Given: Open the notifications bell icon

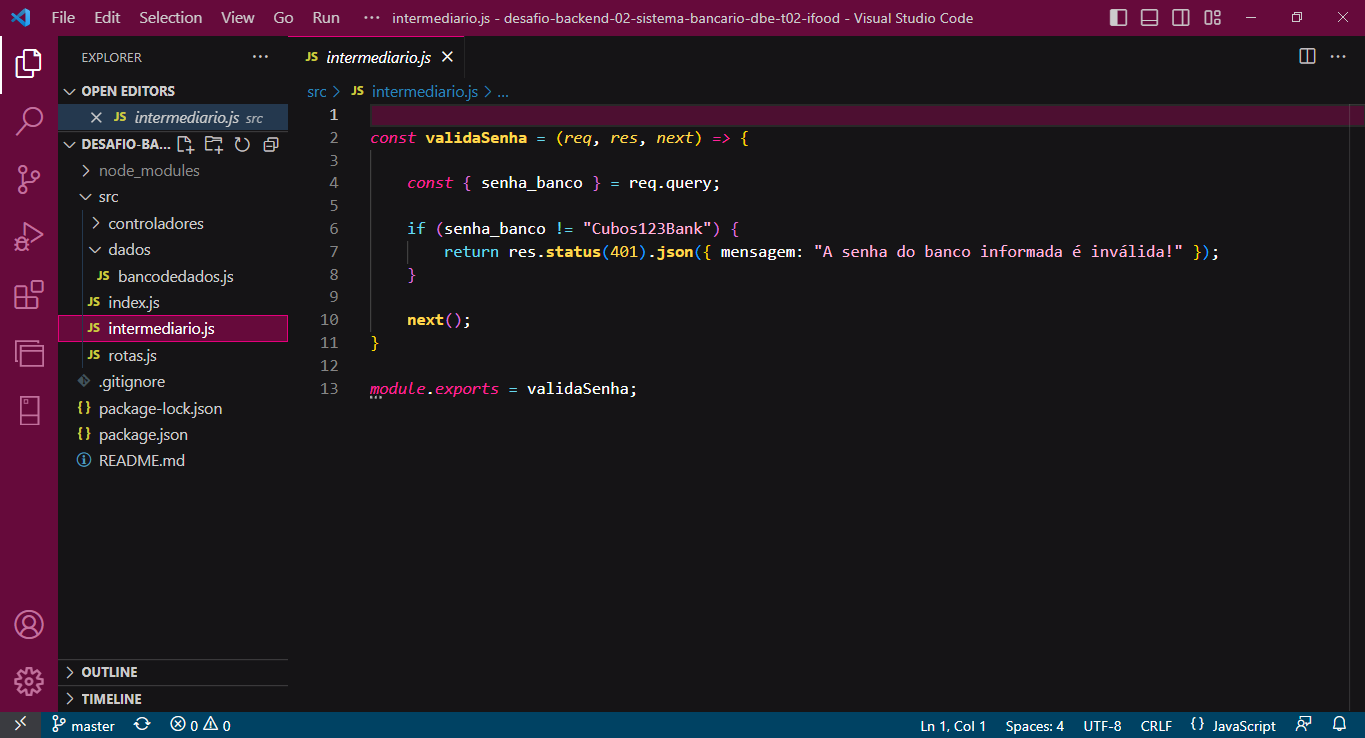Looking at the screenshot, I should coord(1339,724).
